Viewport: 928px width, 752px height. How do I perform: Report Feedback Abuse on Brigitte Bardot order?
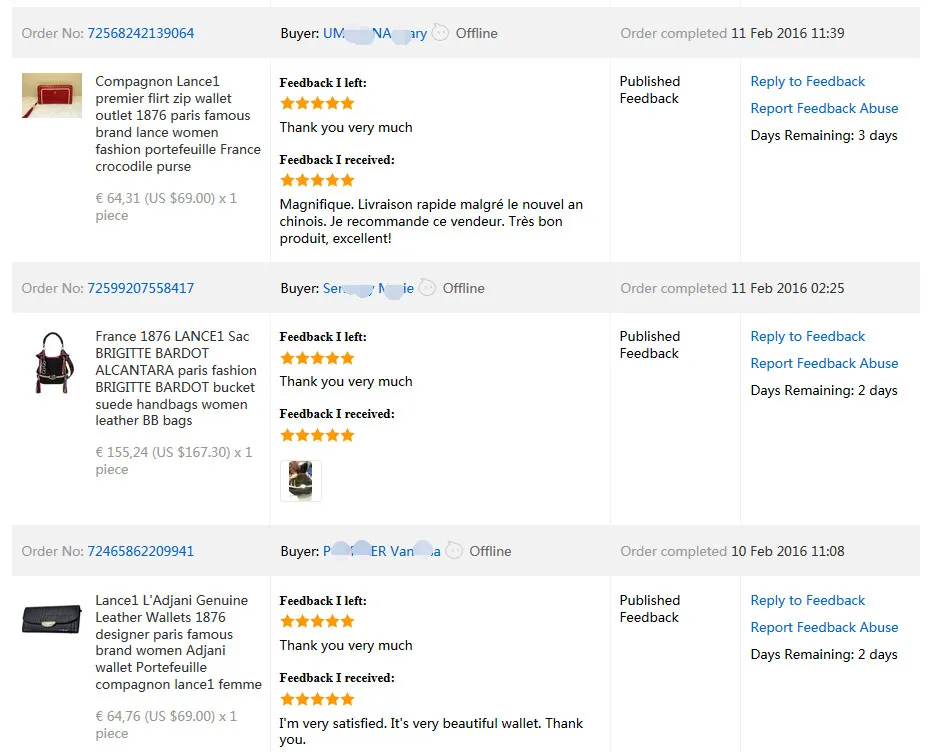824,363
